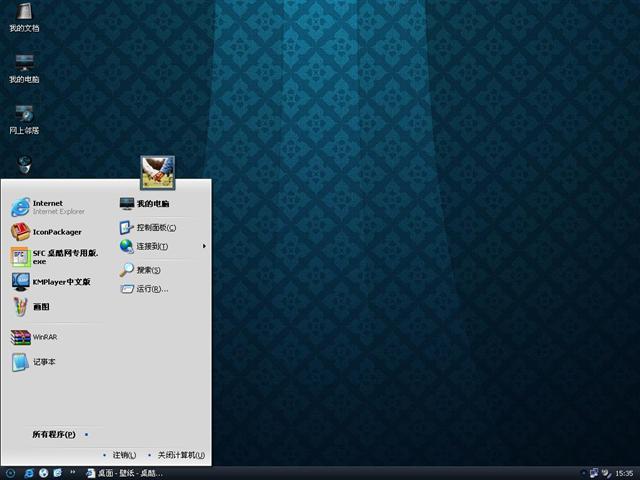The height and width of the screenshot is (480, 640).
Task: Click the globe icon in quick launch
Action: (43, 473)
